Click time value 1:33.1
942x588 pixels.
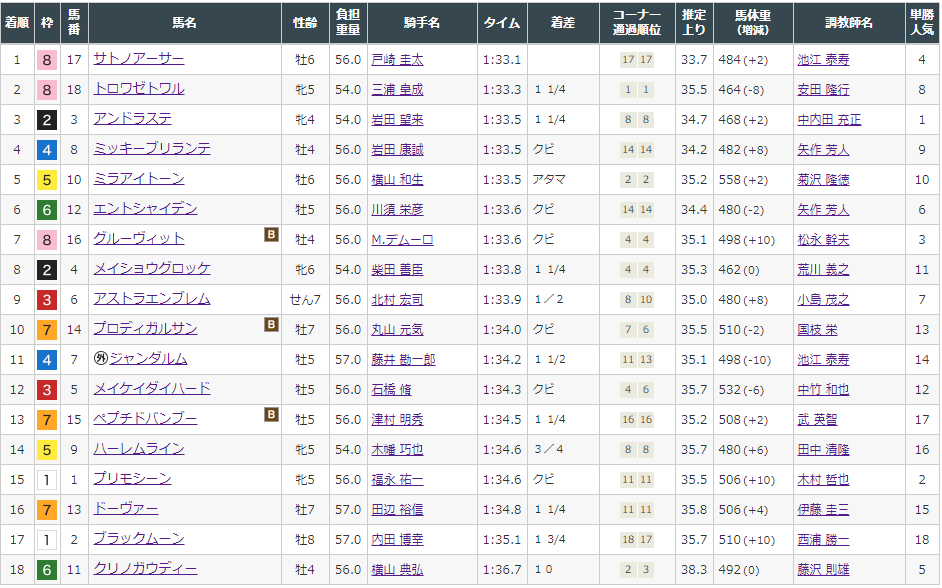[502, 59]
